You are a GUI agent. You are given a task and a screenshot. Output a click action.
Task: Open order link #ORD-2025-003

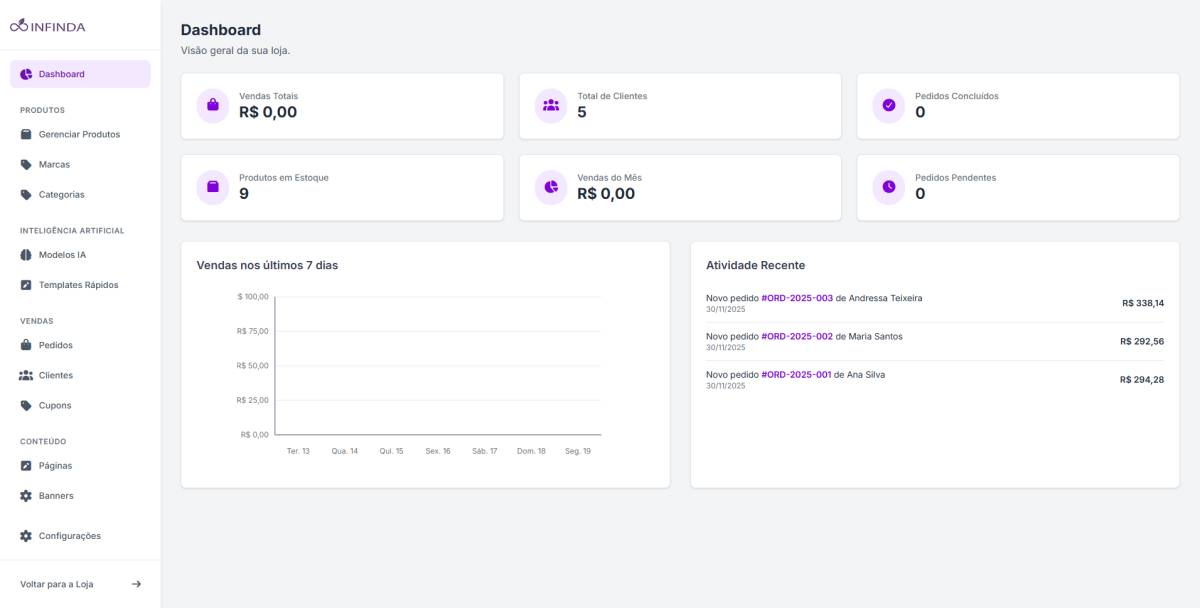pyautogui.click(x=797, y=298)
